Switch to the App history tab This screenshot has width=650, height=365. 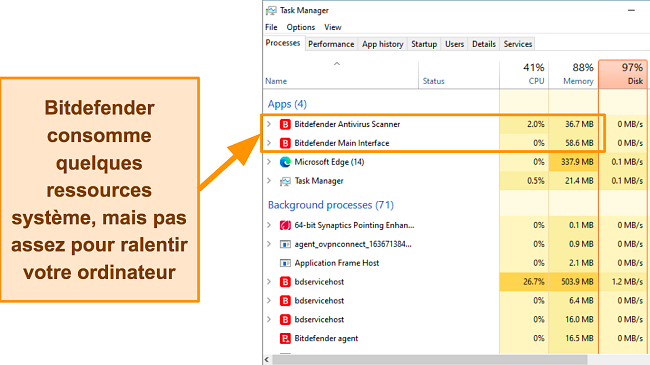(x=382, y=44)
